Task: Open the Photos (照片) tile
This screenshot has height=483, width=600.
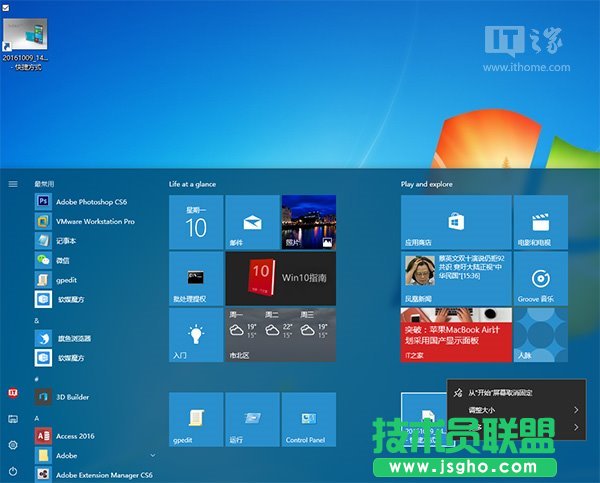Action: 308,222
